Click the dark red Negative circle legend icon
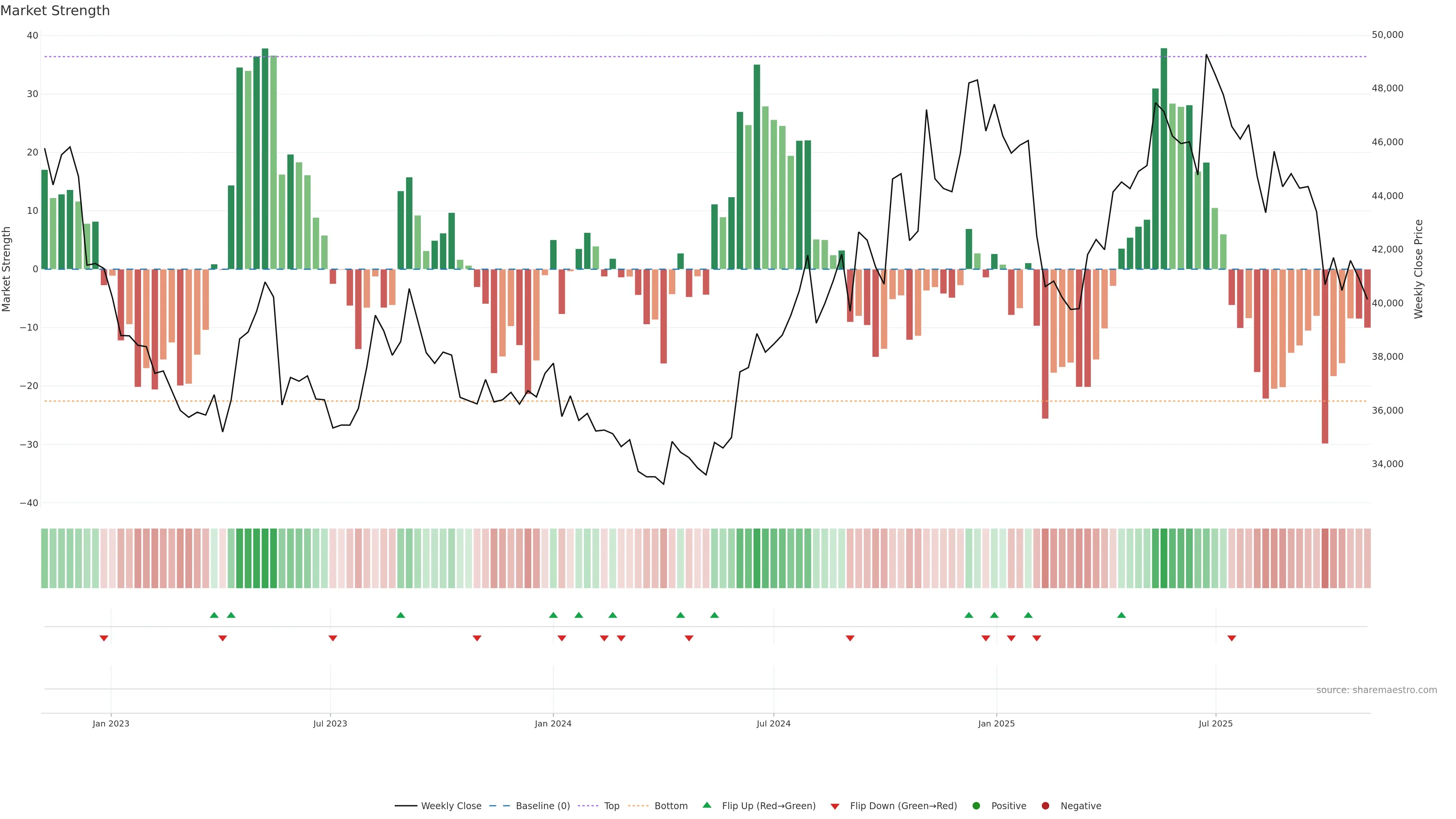Screen dimensions: 1456x819 (1045, 806)
